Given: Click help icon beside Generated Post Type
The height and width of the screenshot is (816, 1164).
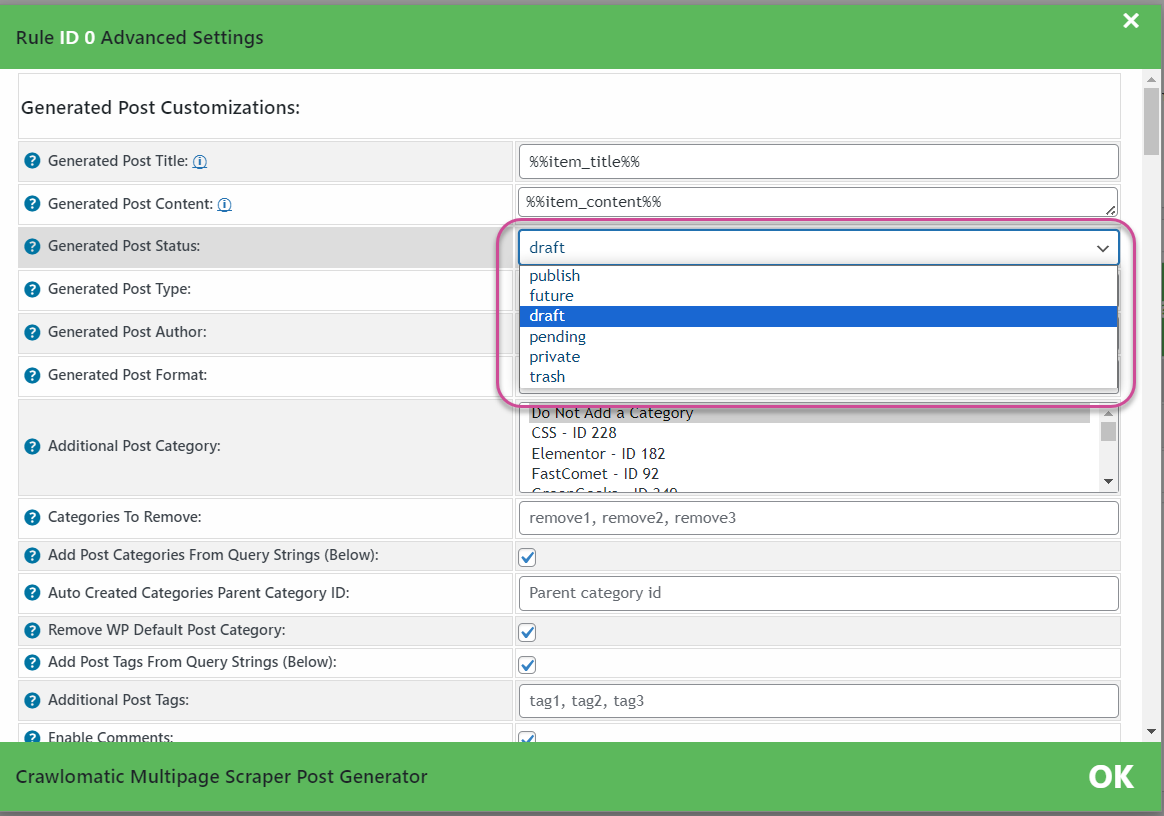Looking at the screenshot, I should click(x=32, y=289).
